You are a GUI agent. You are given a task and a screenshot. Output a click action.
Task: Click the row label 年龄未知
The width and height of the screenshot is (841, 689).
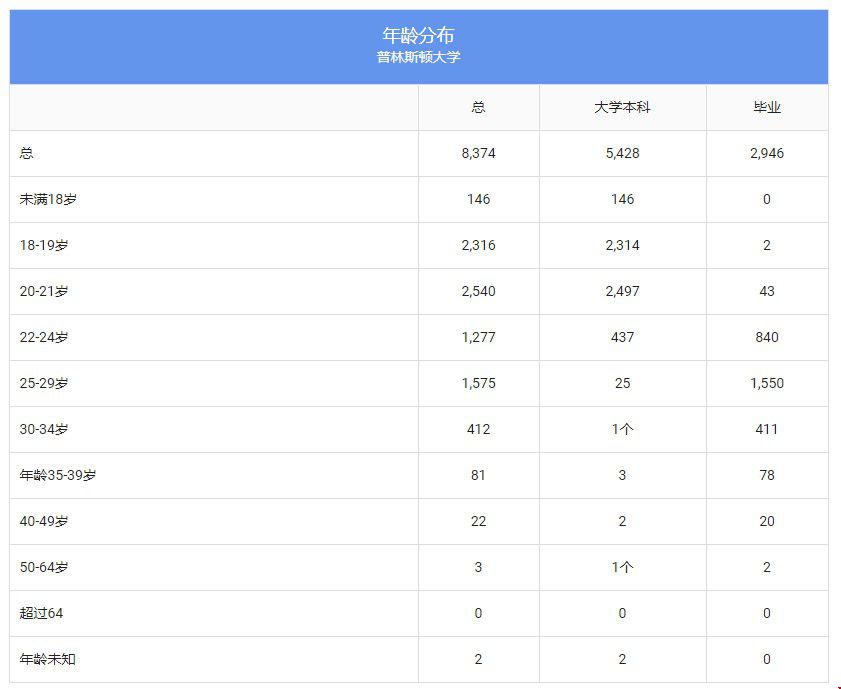pos(47,660)
